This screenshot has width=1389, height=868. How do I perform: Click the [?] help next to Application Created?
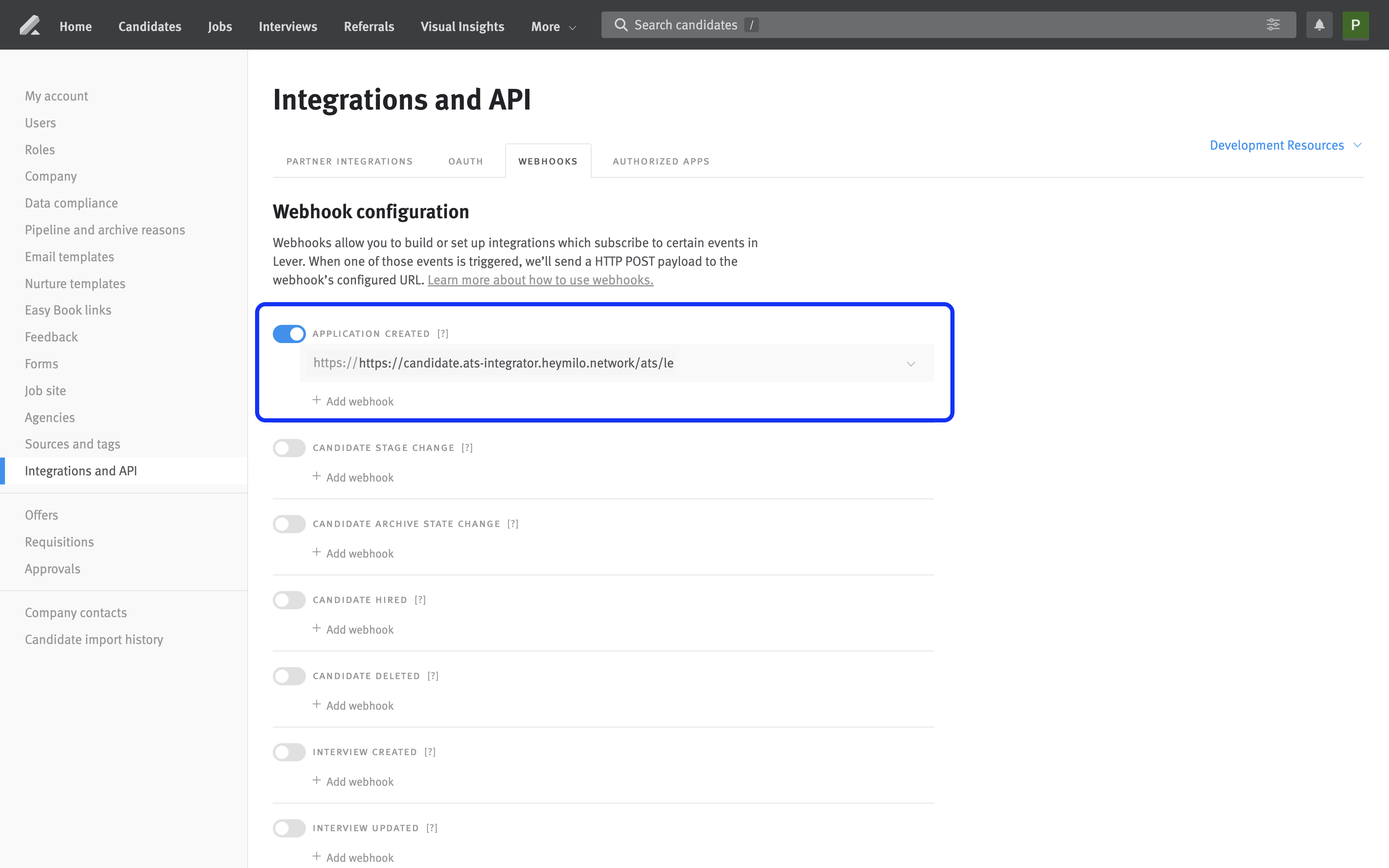pyautogui.click(x=442, y=334)
